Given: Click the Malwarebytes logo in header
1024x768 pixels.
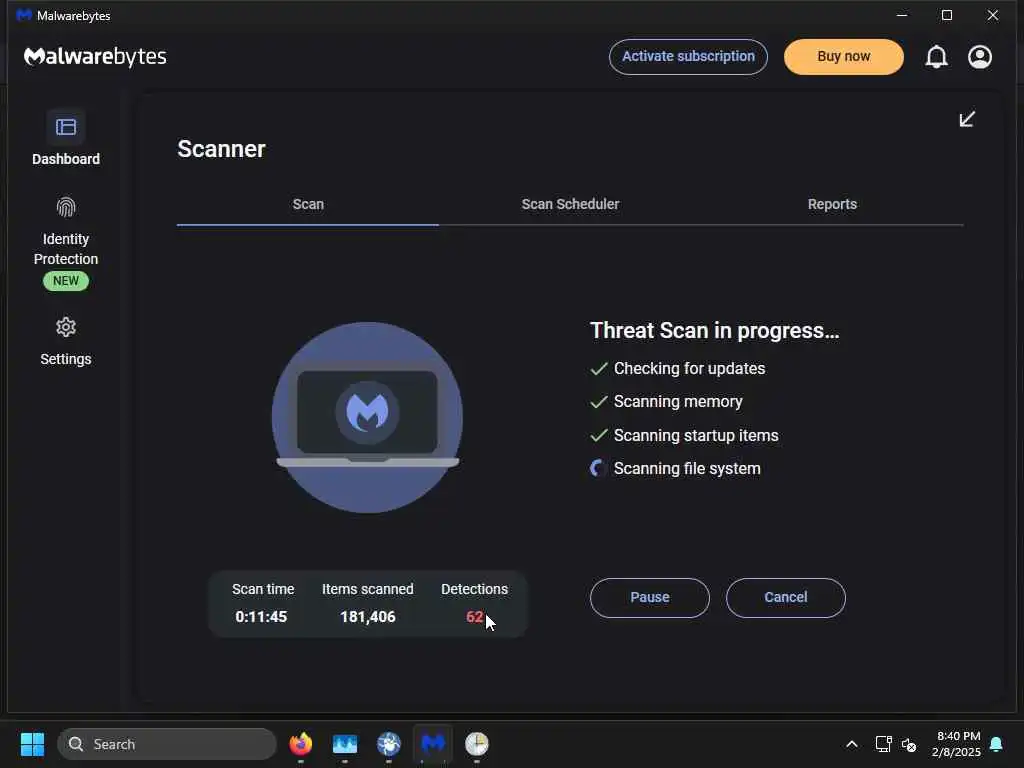Looking at the screenshot, I should click(95, 57).
